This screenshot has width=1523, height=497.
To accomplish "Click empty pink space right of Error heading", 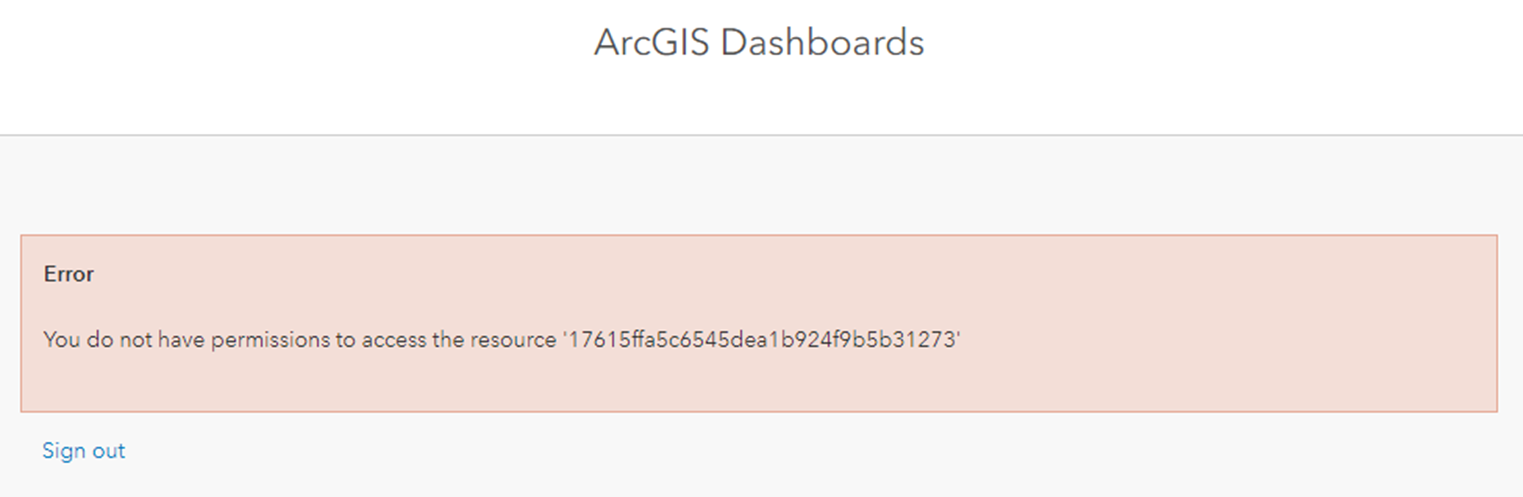I will [x=700, y=274].
